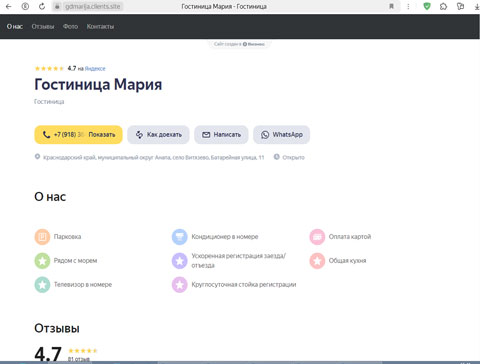
Task: Click the 'Парковка' amenity label
Action: [x=67, y=237]
